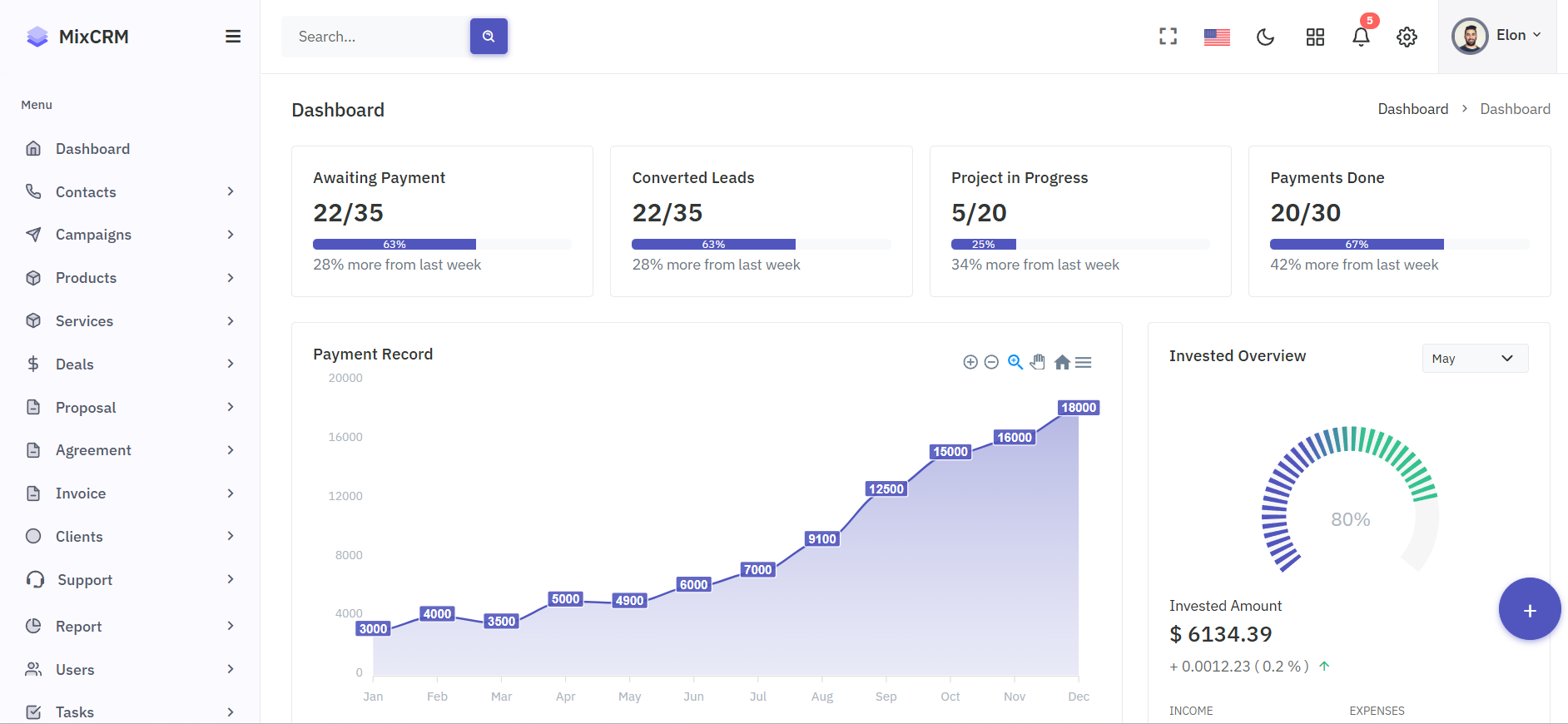
Task: Open the apps grid icon
Action: (x=1315, y=37)
